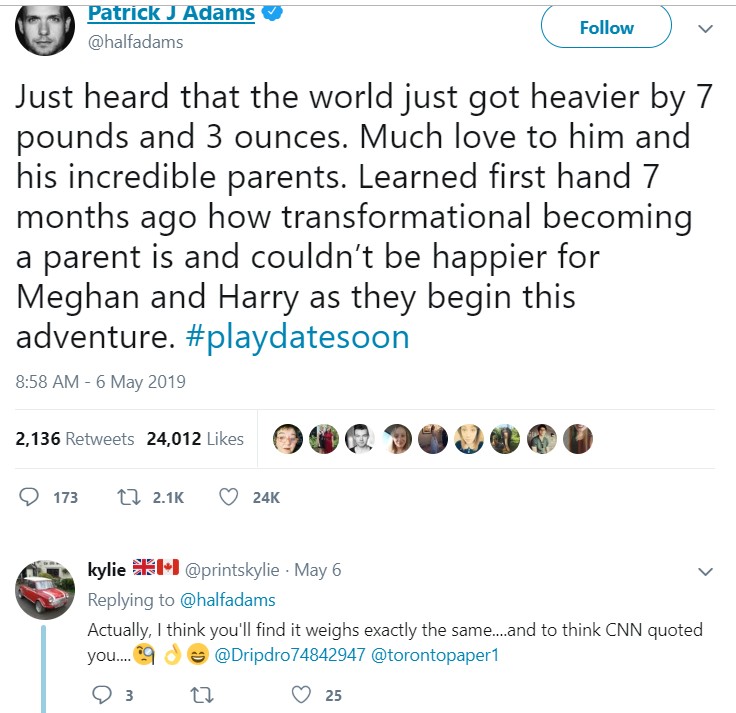The height and width of the screenshot is (713, 736).
Task: Open the 8:58 AM - 6 May 2019 timestamp
Action: pos(100,382)
